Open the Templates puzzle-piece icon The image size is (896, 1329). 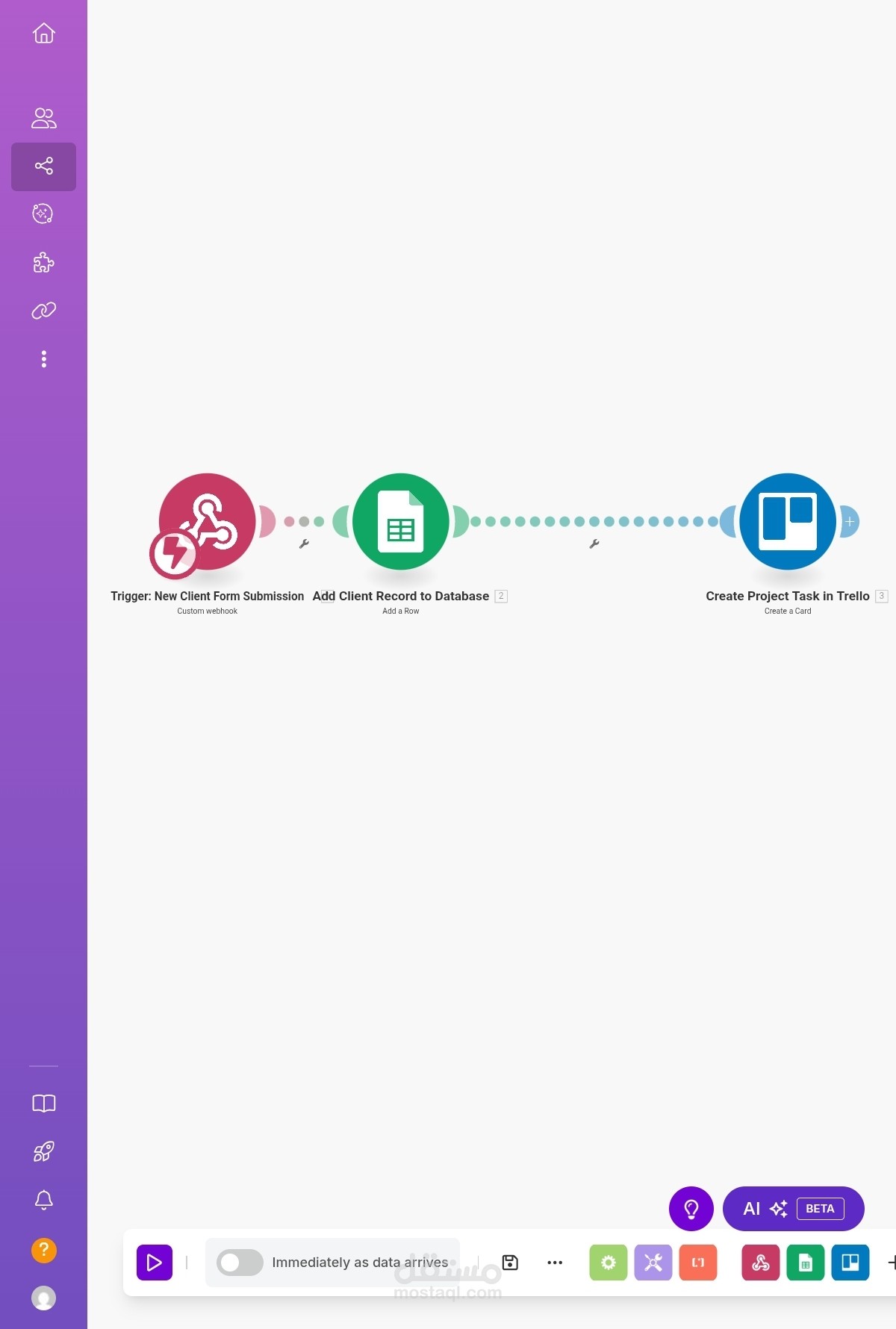[x=44, y=262]
